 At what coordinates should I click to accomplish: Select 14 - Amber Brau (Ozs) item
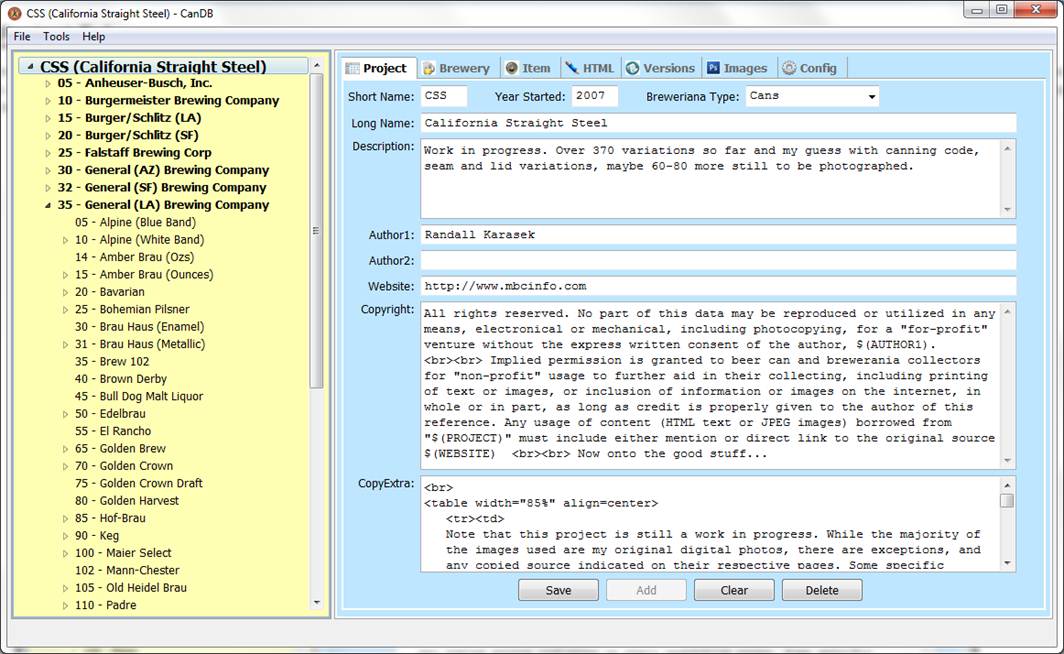(134, 257)
